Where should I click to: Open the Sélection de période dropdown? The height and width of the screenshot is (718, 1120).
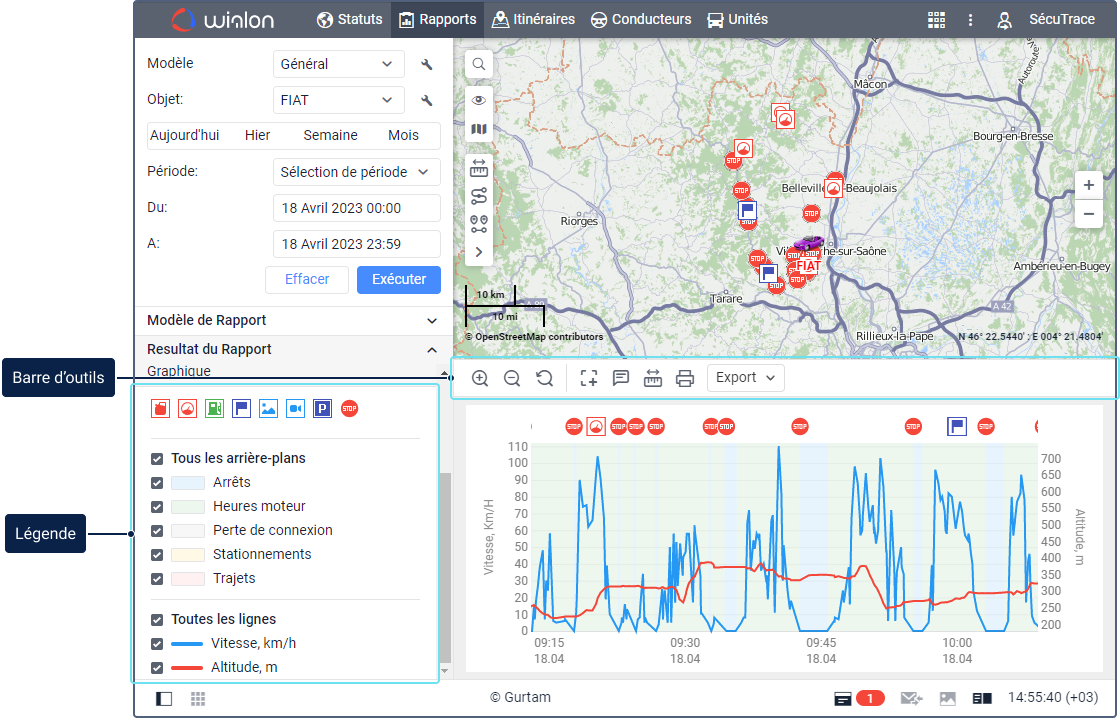356,172
